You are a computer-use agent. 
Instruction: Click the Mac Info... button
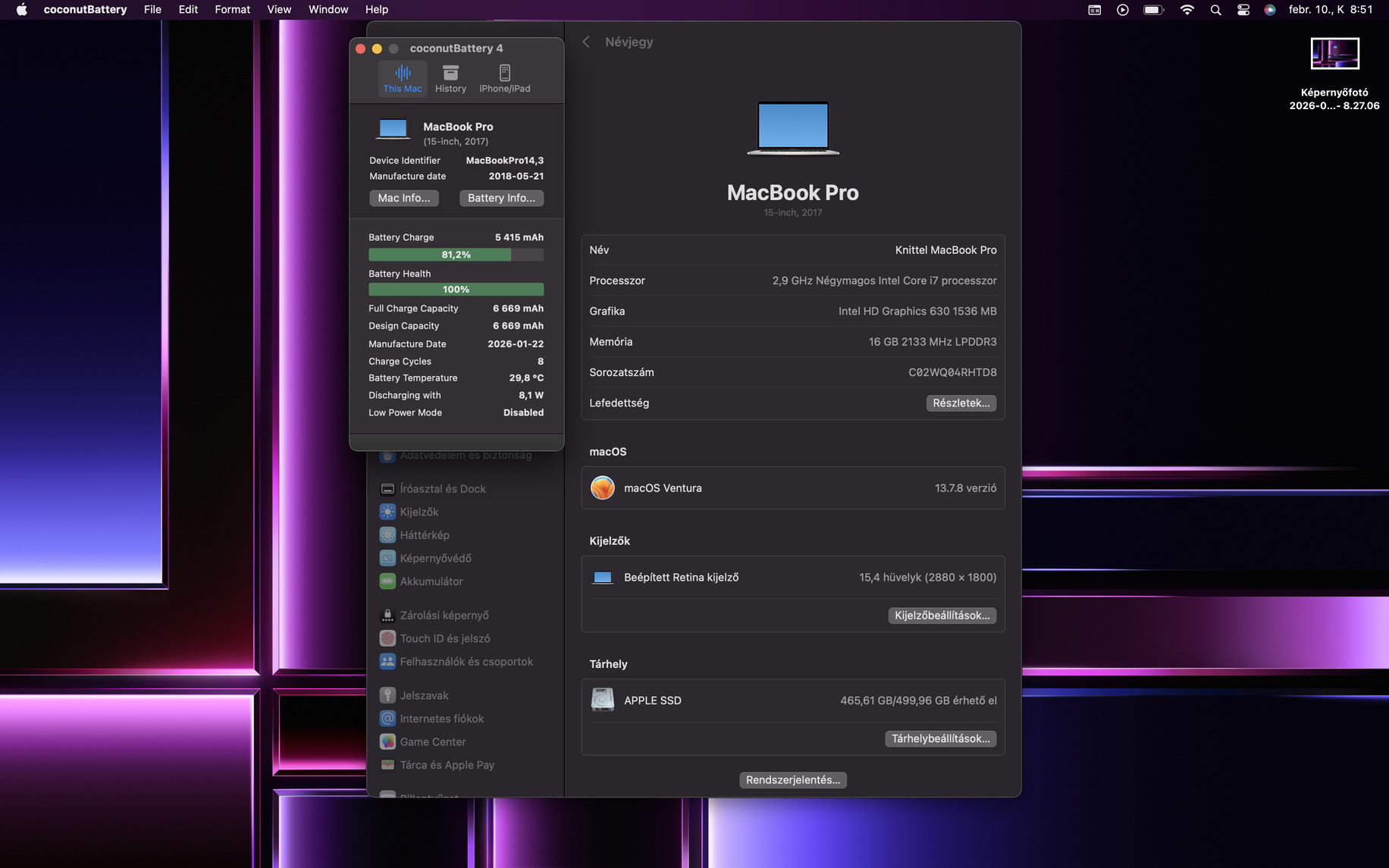pyautogui.click(x=404, y=198)
